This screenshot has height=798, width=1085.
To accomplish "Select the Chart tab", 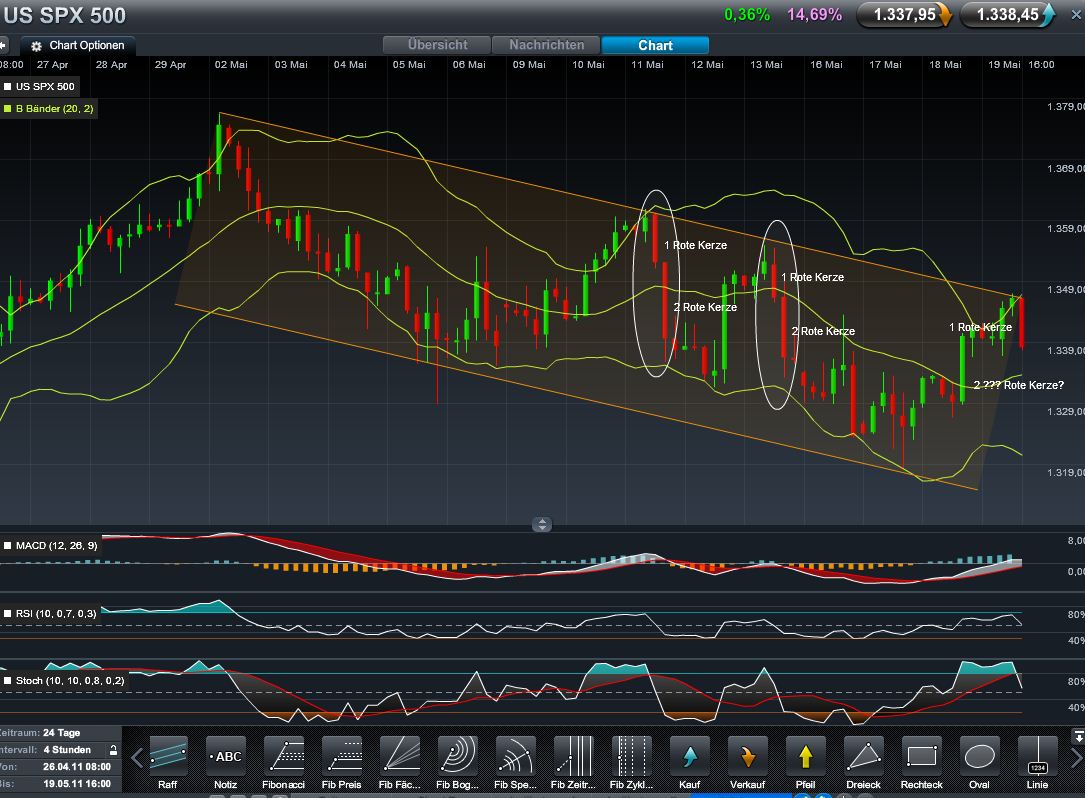I will coord(655,45).
